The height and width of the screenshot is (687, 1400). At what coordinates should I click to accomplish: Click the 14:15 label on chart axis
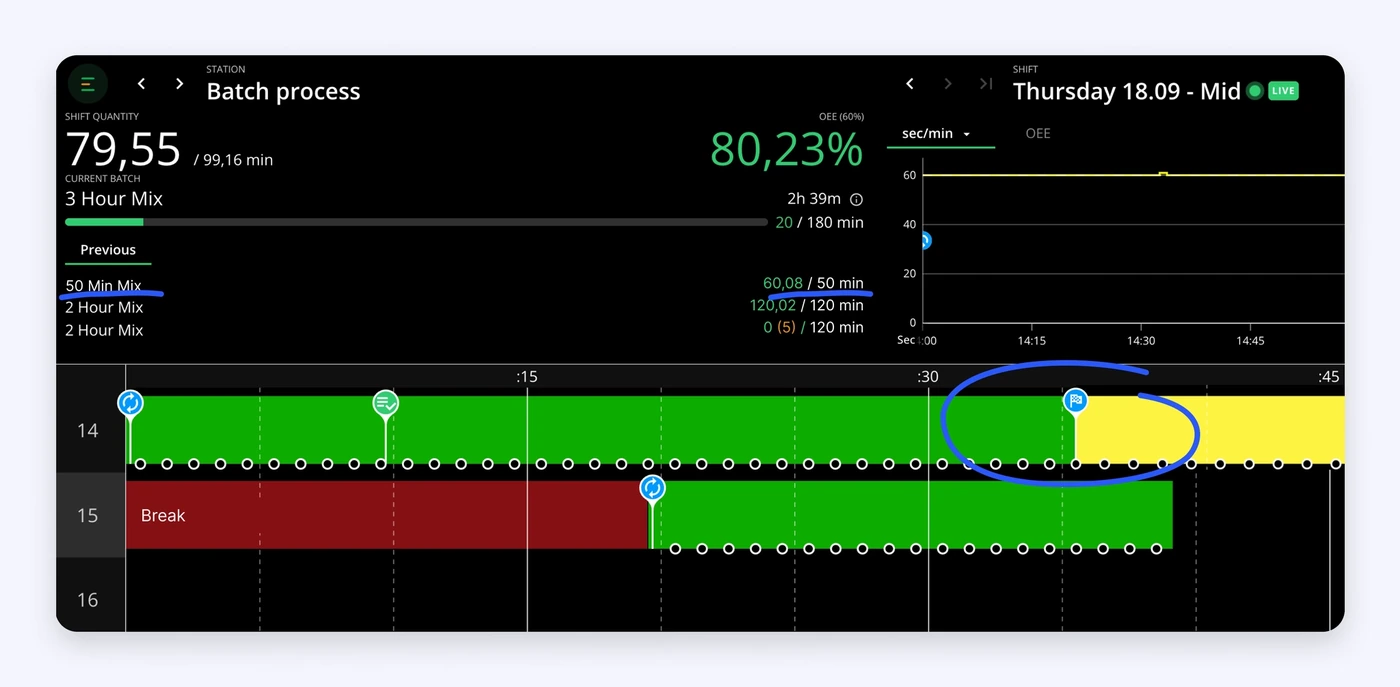click(1032, 341)
